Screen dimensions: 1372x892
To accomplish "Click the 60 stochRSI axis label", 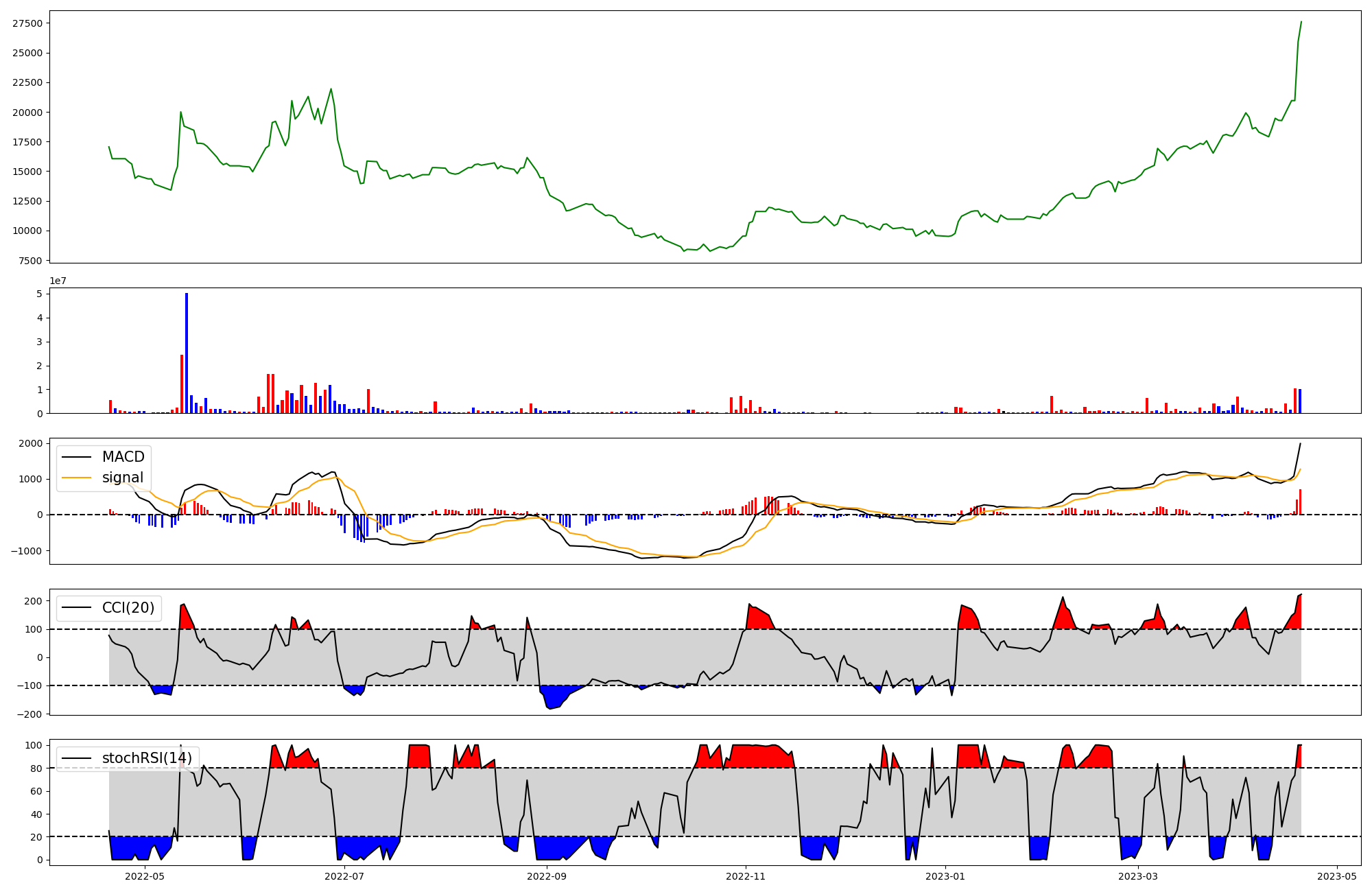I will point(37,791).
